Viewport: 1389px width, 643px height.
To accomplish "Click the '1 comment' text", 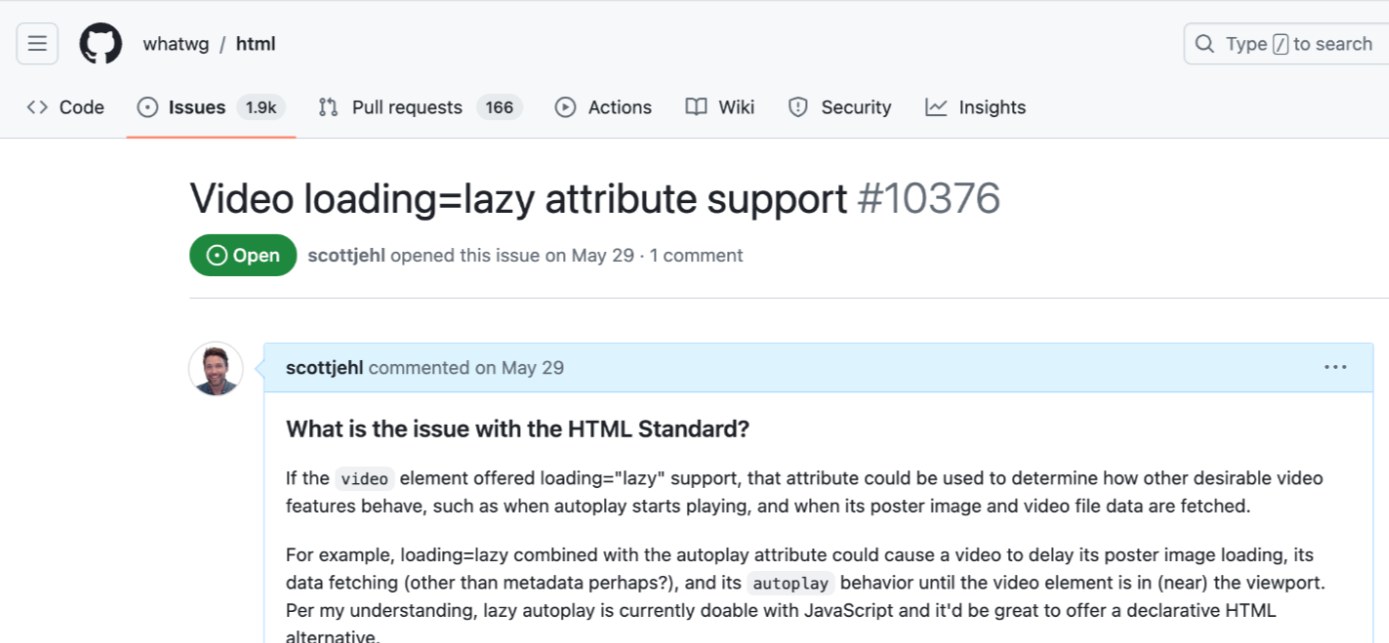I will coord(696,255).
